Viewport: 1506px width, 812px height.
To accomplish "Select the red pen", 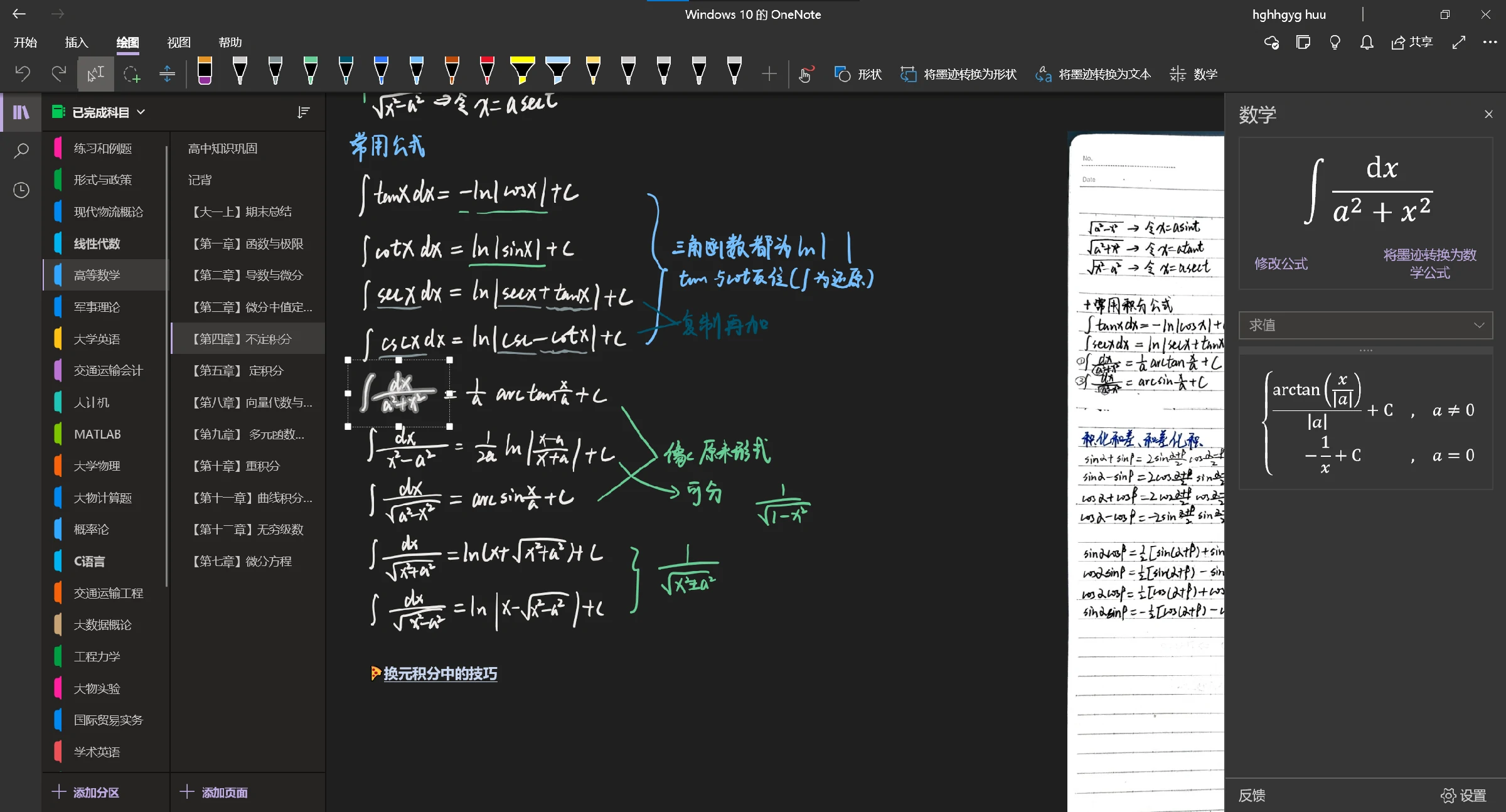I will 487,71.
